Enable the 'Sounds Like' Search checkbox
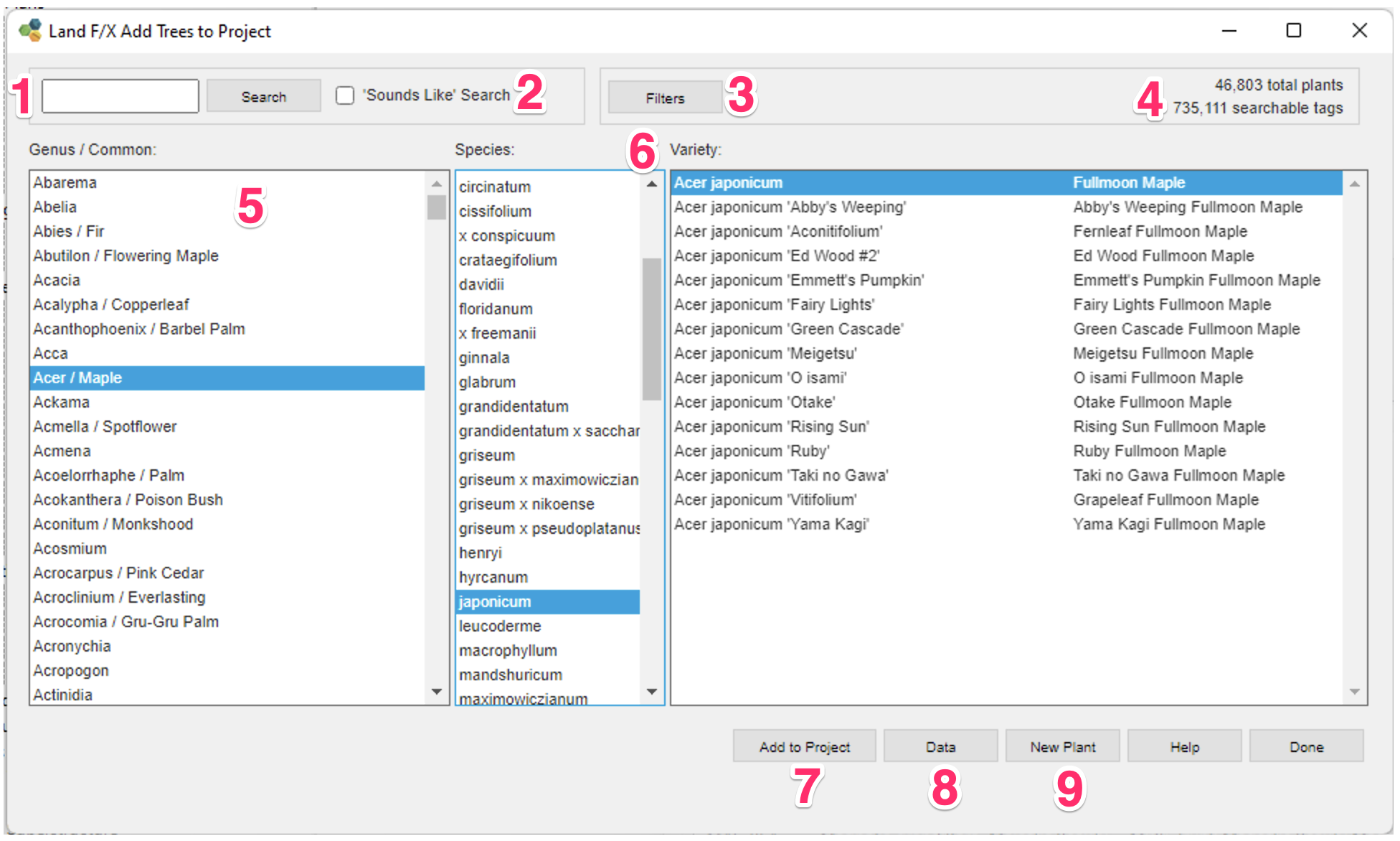Viewport: 1400px width, 841px height. click(x=345, y=95)
